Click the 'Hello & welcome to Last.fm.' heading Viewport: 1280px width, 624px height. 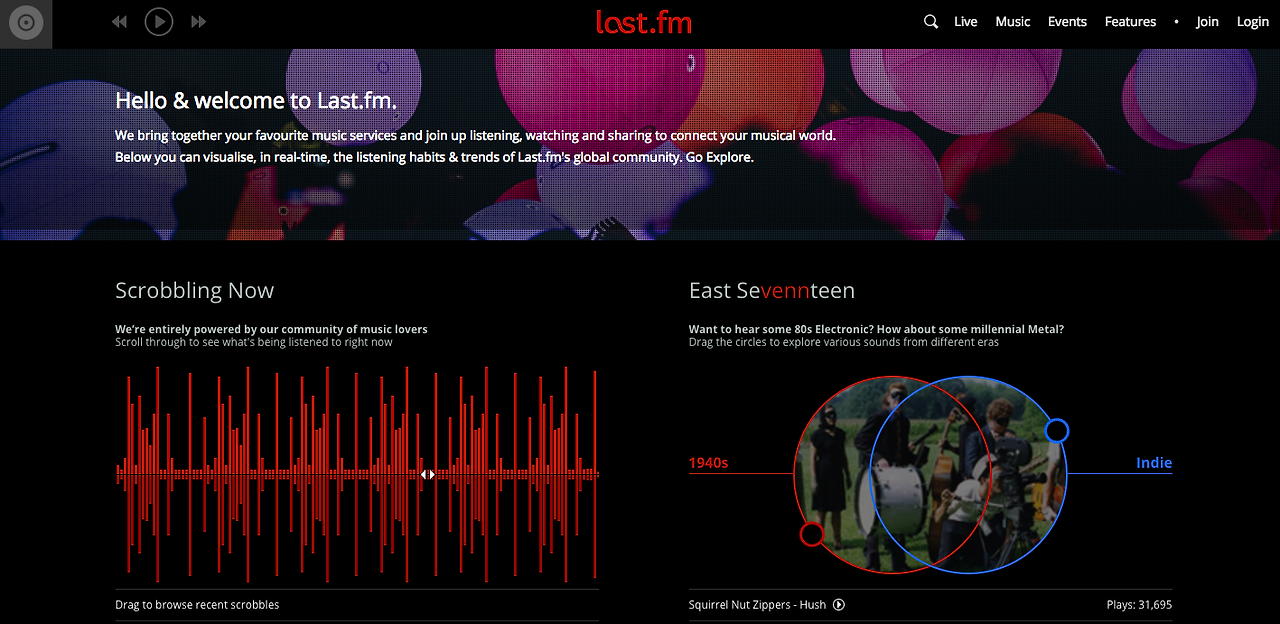pos(256,100)
